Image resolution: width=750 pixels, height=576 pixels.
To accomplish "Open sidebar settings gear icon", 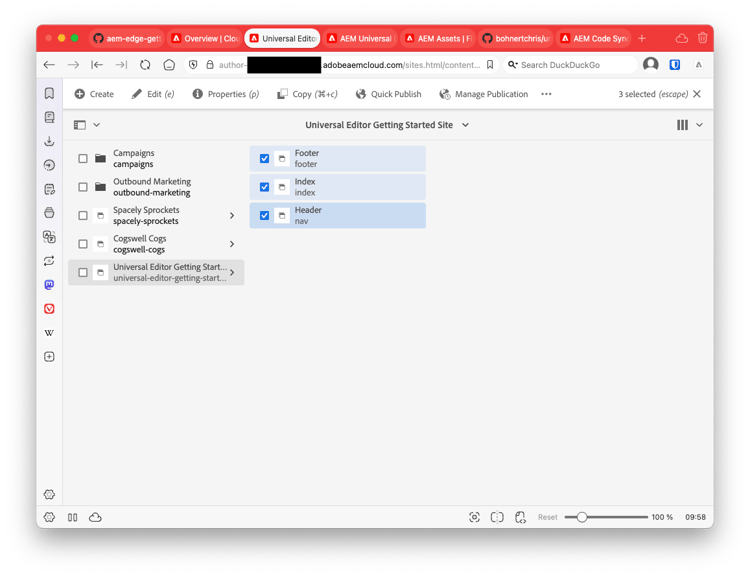I will [x=49, y=494].
